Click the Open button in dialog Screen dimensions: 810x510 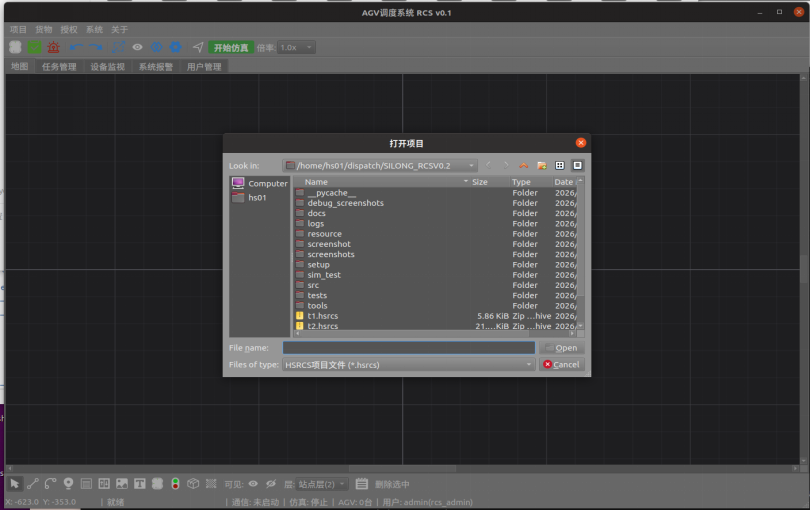562,348
